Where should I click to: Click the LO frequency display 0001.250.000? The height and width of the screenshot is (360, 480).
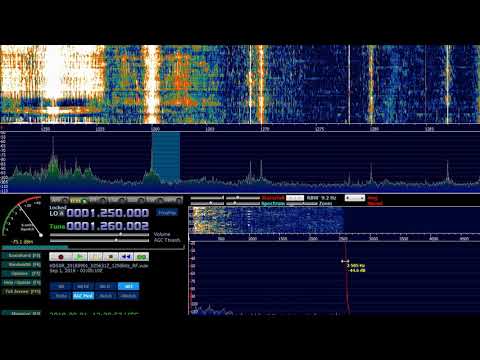108,213
